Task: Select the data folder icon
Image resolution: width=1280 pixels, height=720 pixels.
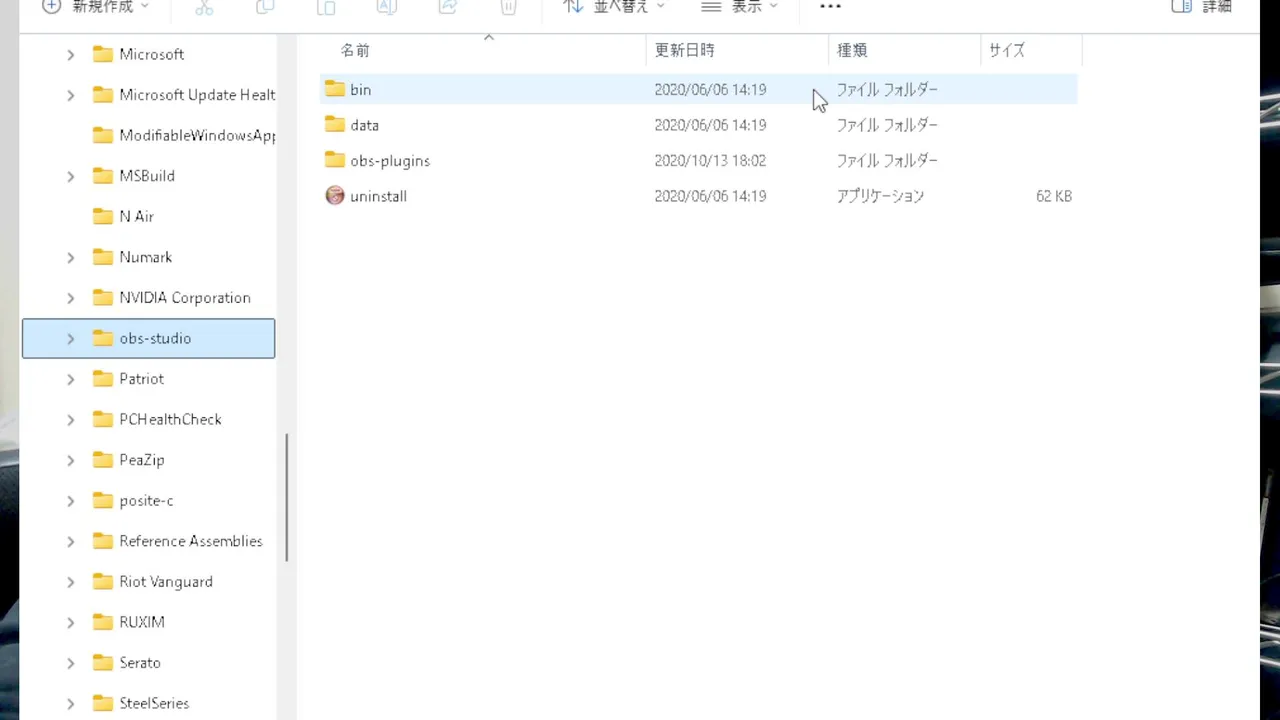Action: click(335, 125)
